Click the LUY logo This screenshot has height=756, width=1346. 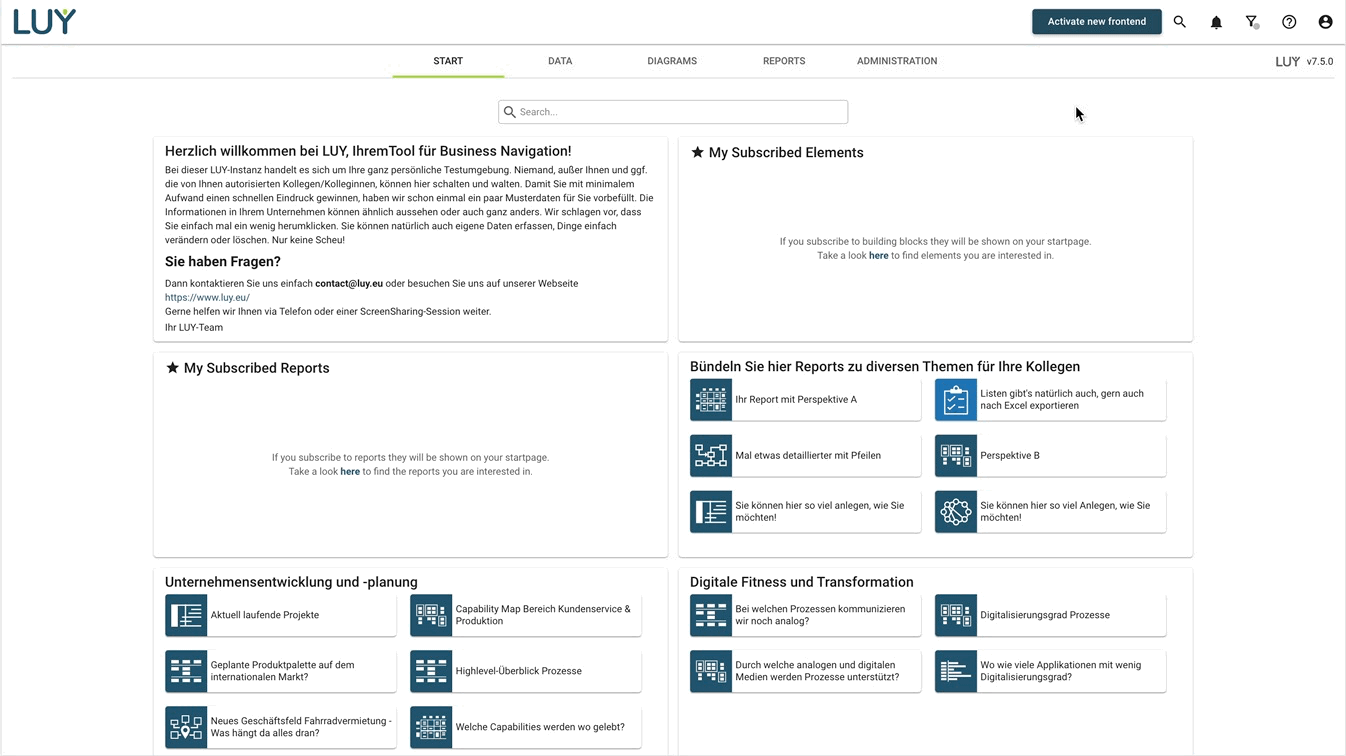pos(45,21)
